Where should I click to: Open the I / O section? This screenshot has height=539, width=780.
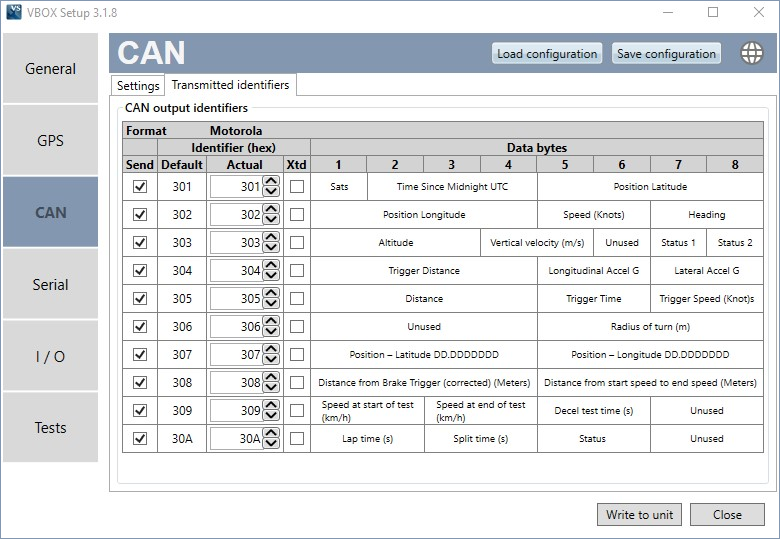coord(50,356)
